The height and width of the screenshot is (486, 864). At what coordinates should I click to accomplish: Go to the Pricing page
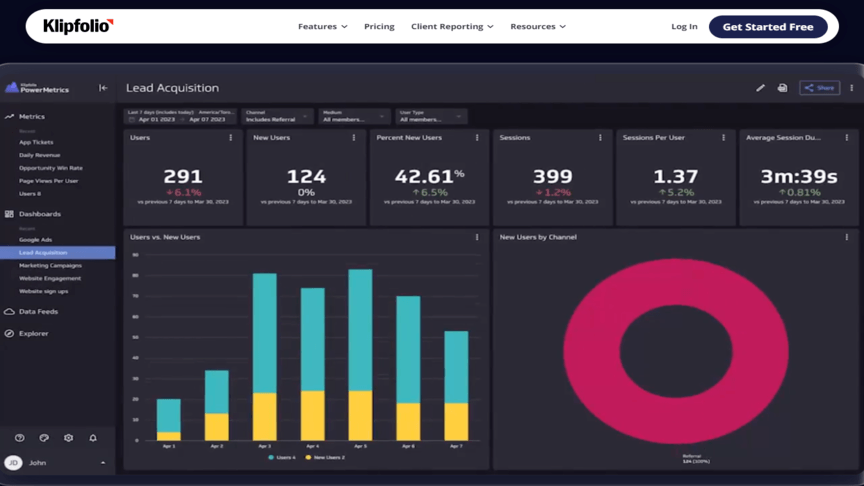(379, 26)
